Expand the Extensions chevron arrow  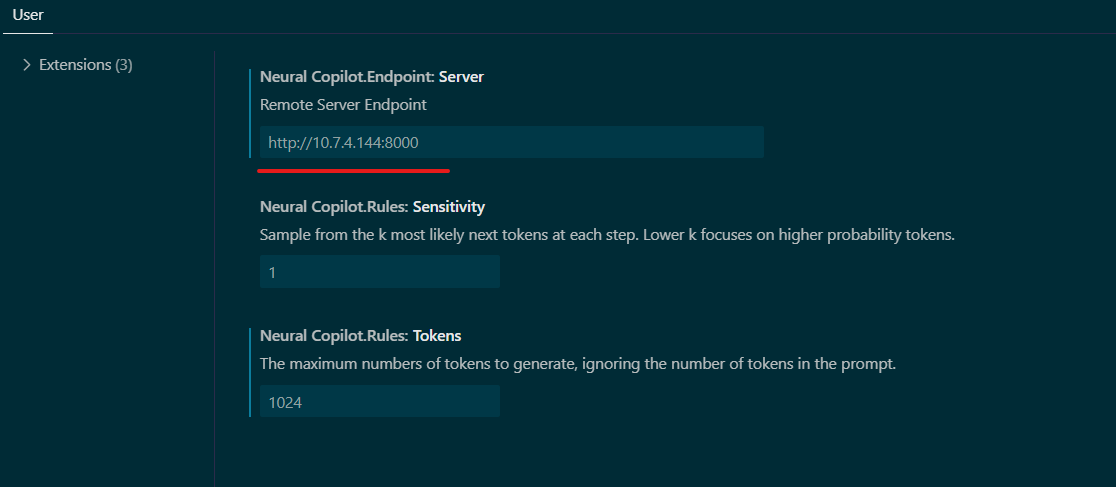coord(27,65)
